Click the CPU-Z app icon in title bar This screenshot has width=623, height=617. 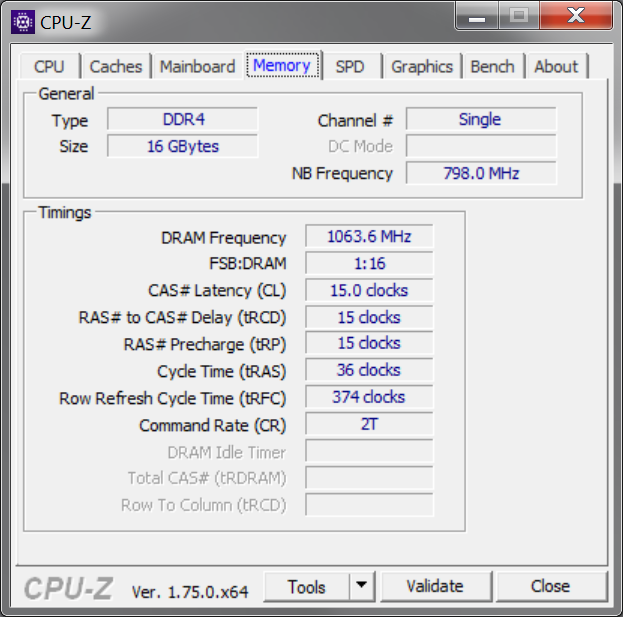point(23,22)
